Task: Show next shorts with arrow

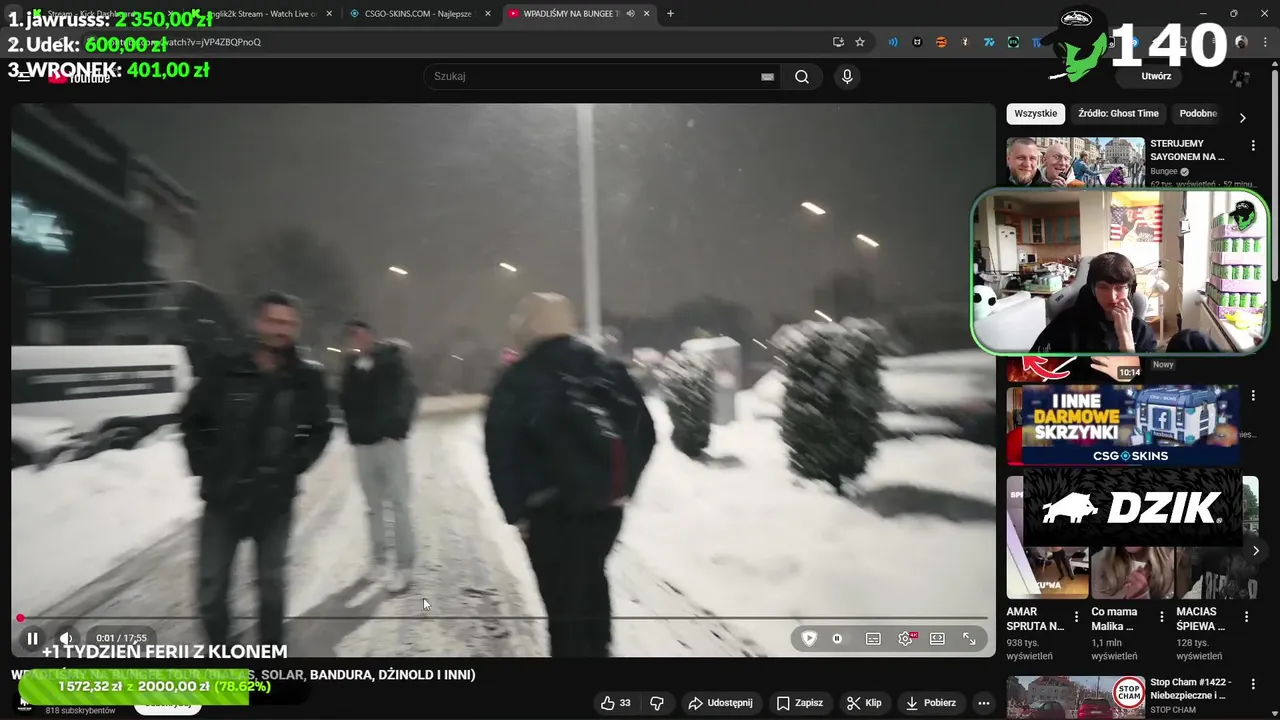Action: coord(1255,550)
